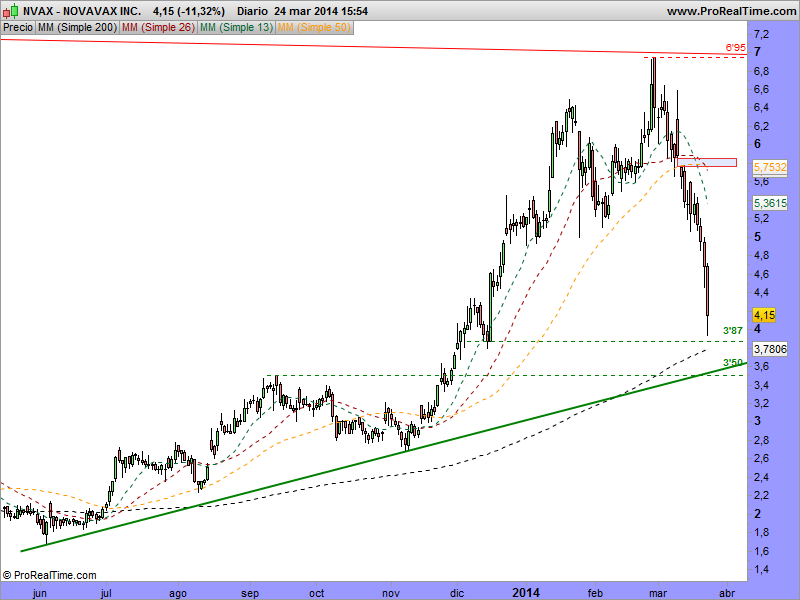Click the "2014" year label on the time axis
The height and width of the screenshot is (600, 800).
[526, 593]
